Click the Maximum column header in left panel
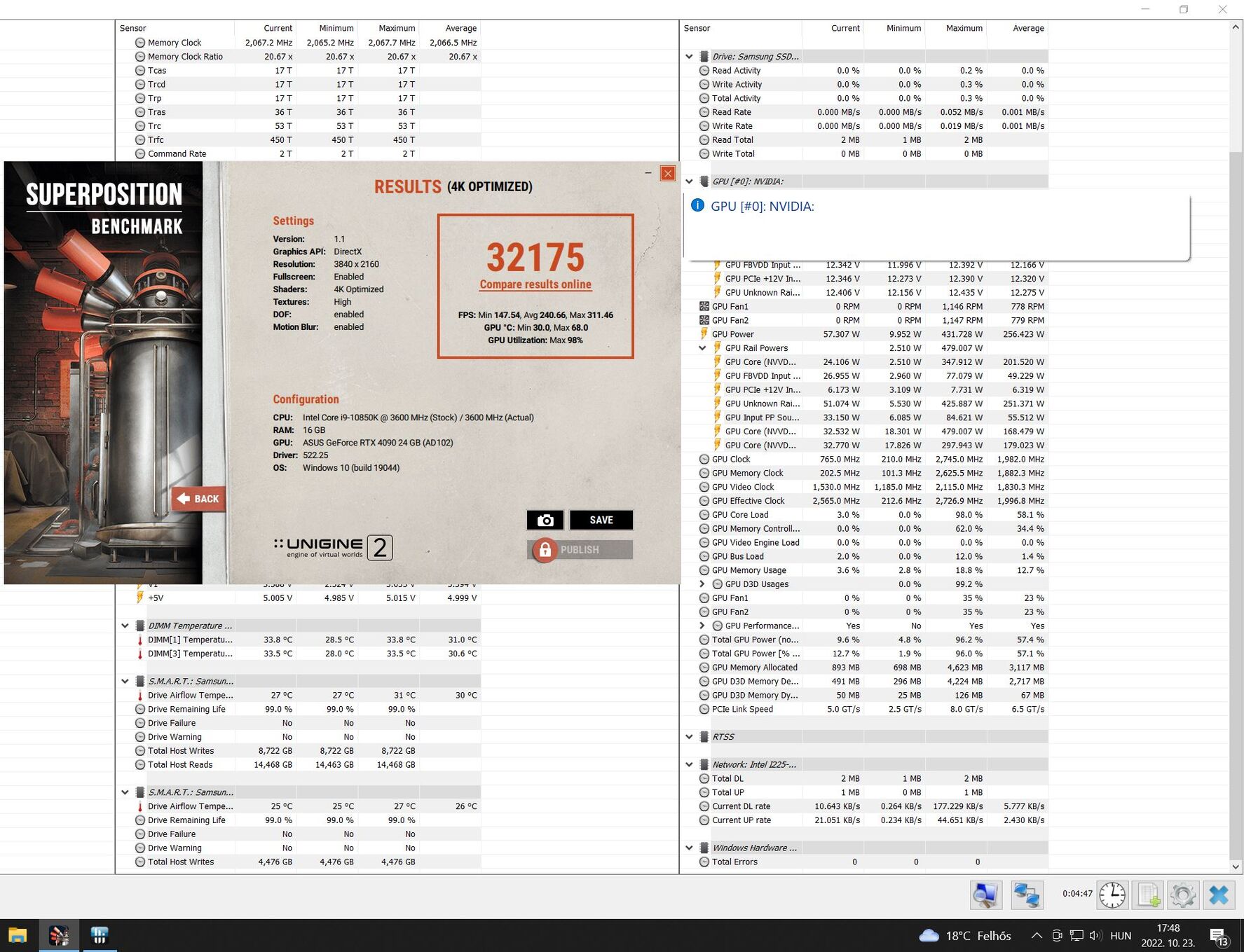Image resolution: width=1244 pixels, height=952 pixels. [388, 28]
